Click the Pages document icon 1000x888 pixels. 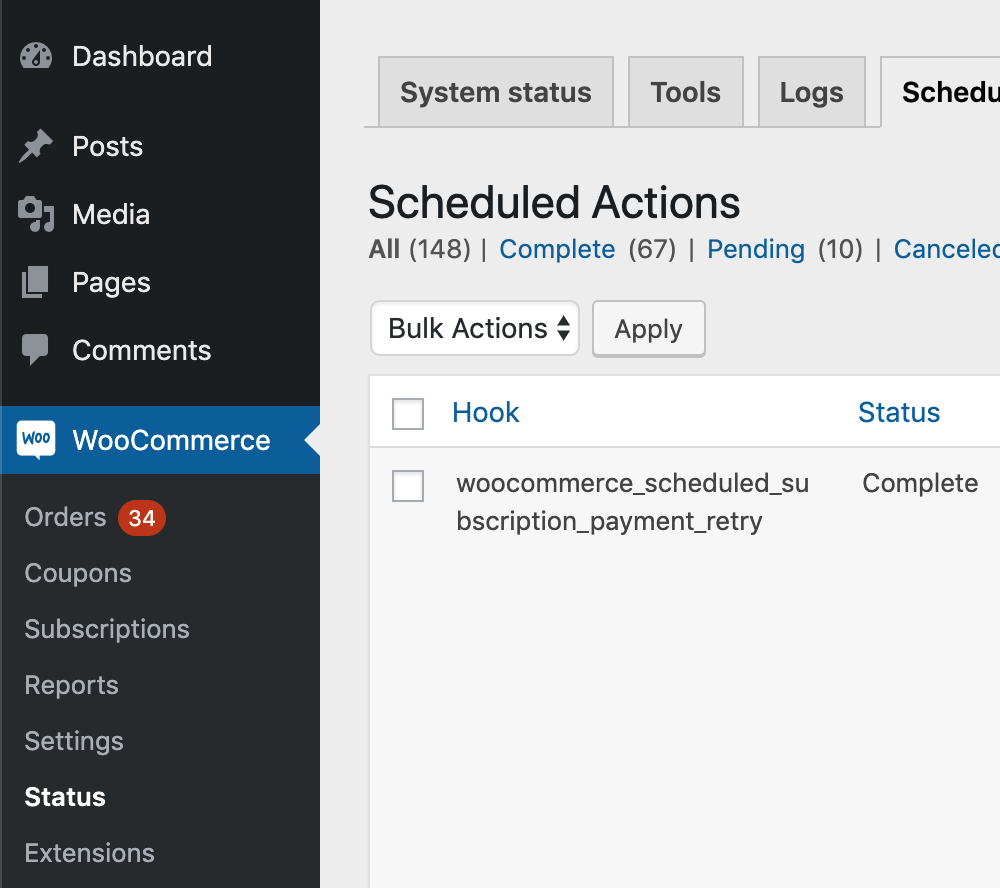click(36, 283)
